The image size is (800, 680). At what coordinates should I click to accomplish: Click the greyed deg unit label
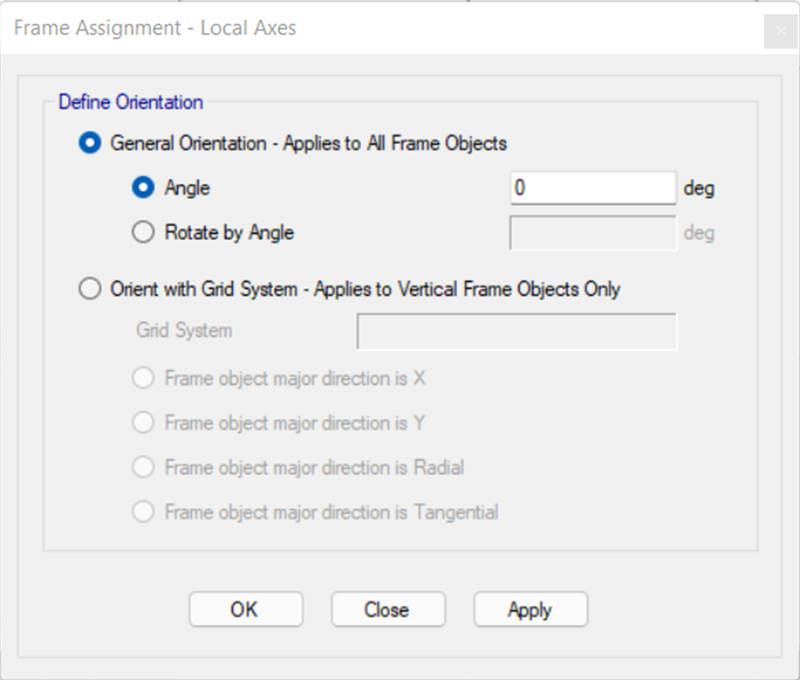(x=699, y=233)
